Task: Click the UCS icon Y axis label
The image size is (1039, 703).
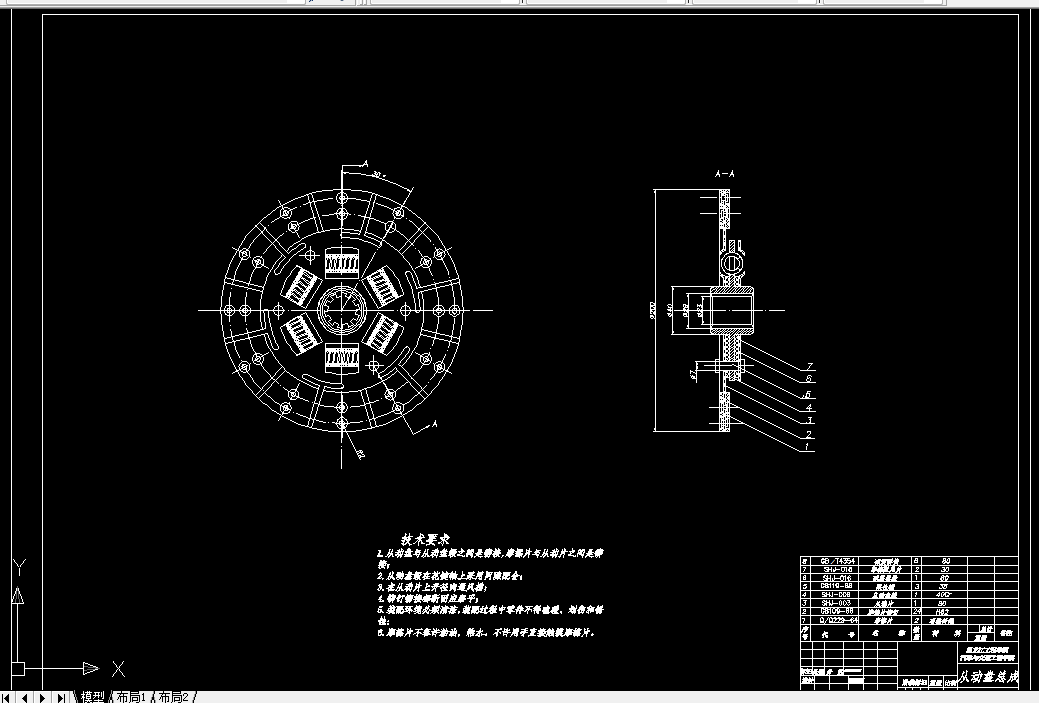Action: tap(19, 568)
